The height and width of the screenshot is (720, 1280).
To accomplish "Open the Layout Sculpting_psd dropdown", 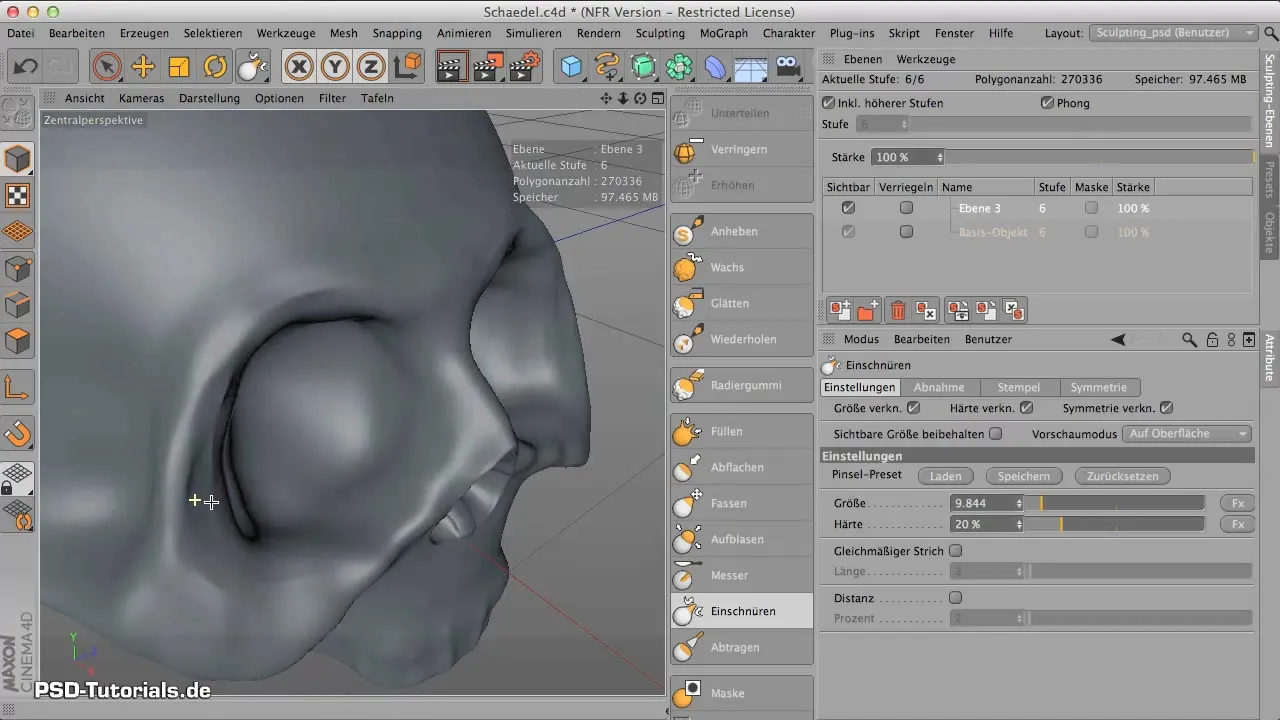I will click(x=1173, y=33).
